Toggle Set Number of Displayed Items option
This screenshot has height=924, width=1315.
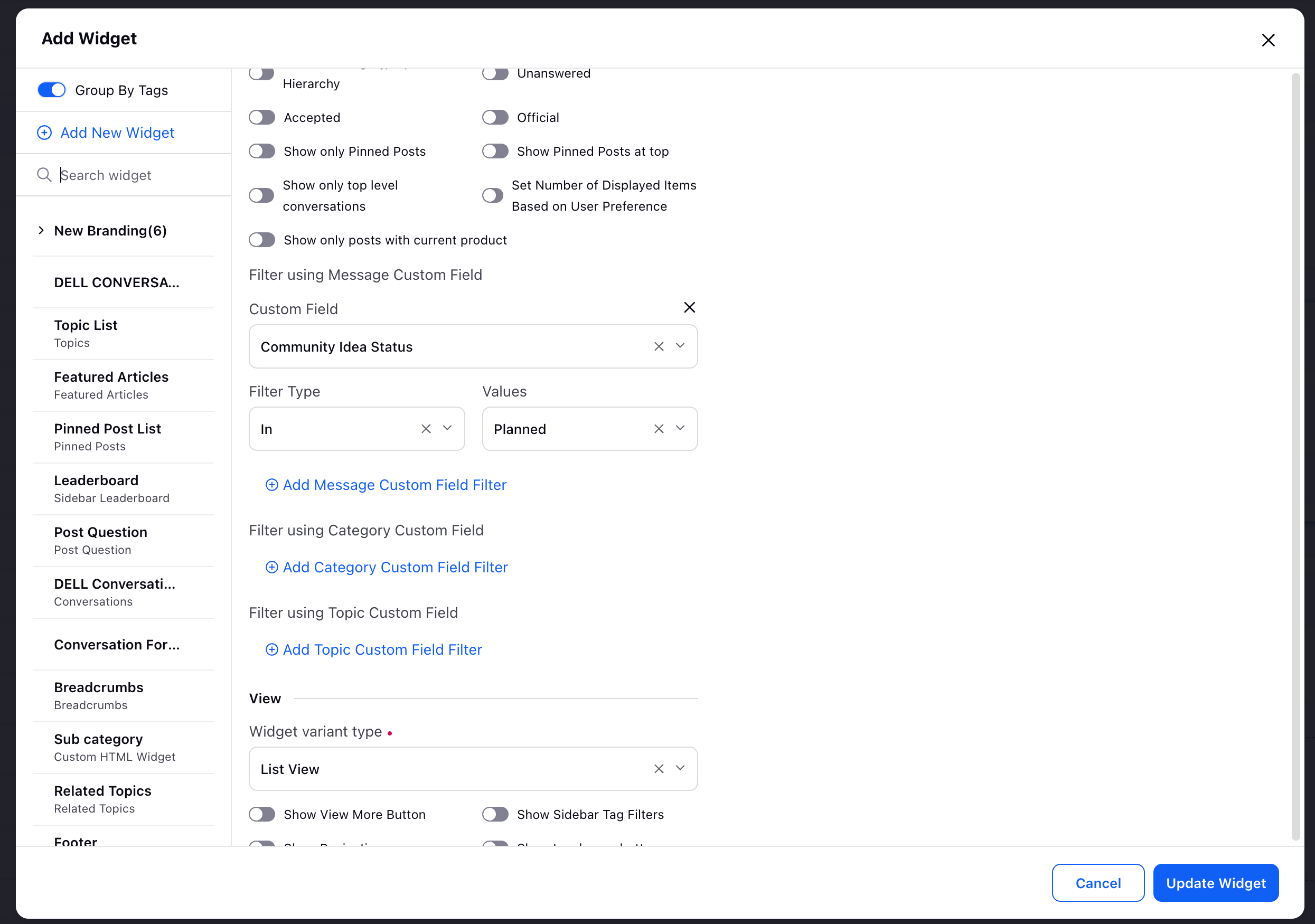tap(493, 195)
